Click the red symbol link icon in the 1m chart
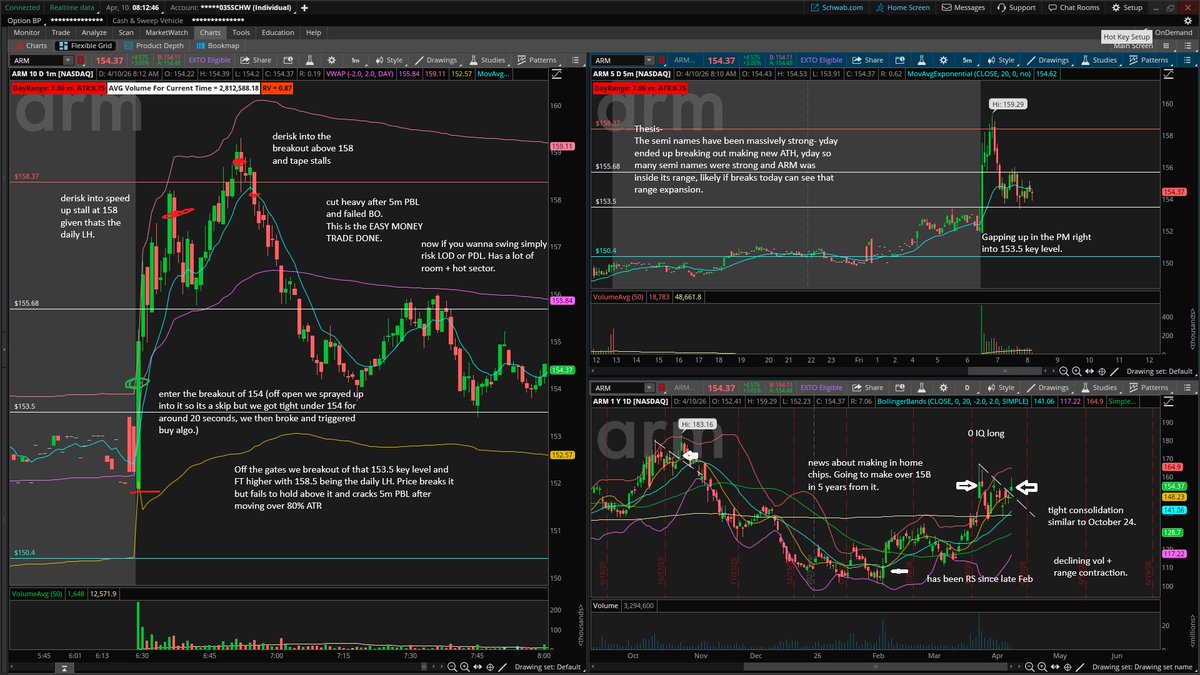 pyautogui.click(x=81, y=60)
